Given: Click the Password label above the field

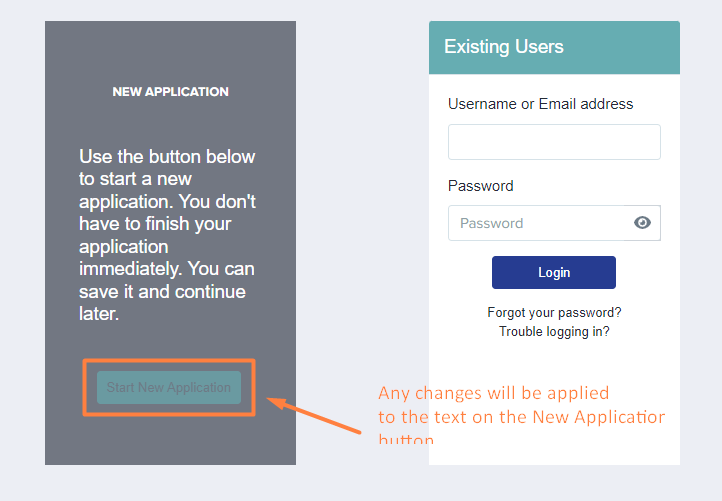Looking at the screenshot, I should (481, 186).
